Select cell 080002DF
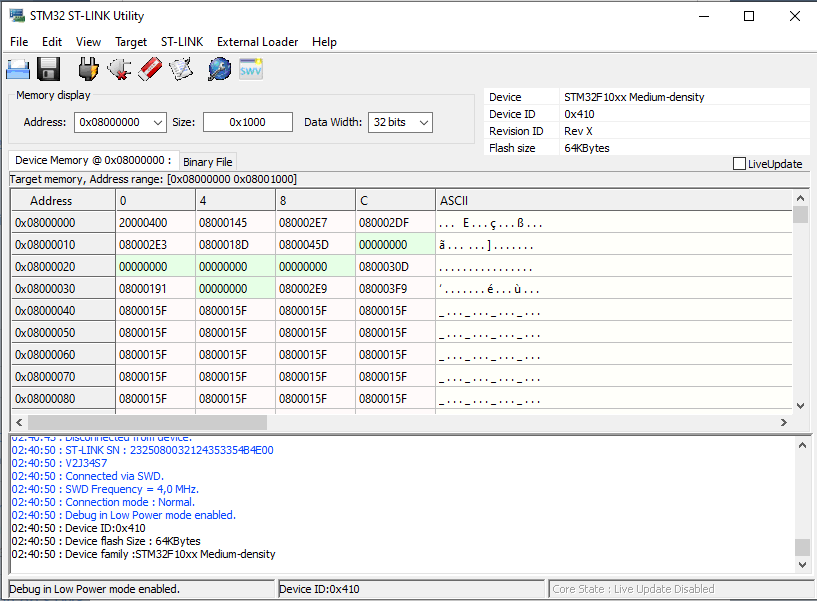Image resolution: width=817 pixels, height=601 pixels. tap(395, 223)
